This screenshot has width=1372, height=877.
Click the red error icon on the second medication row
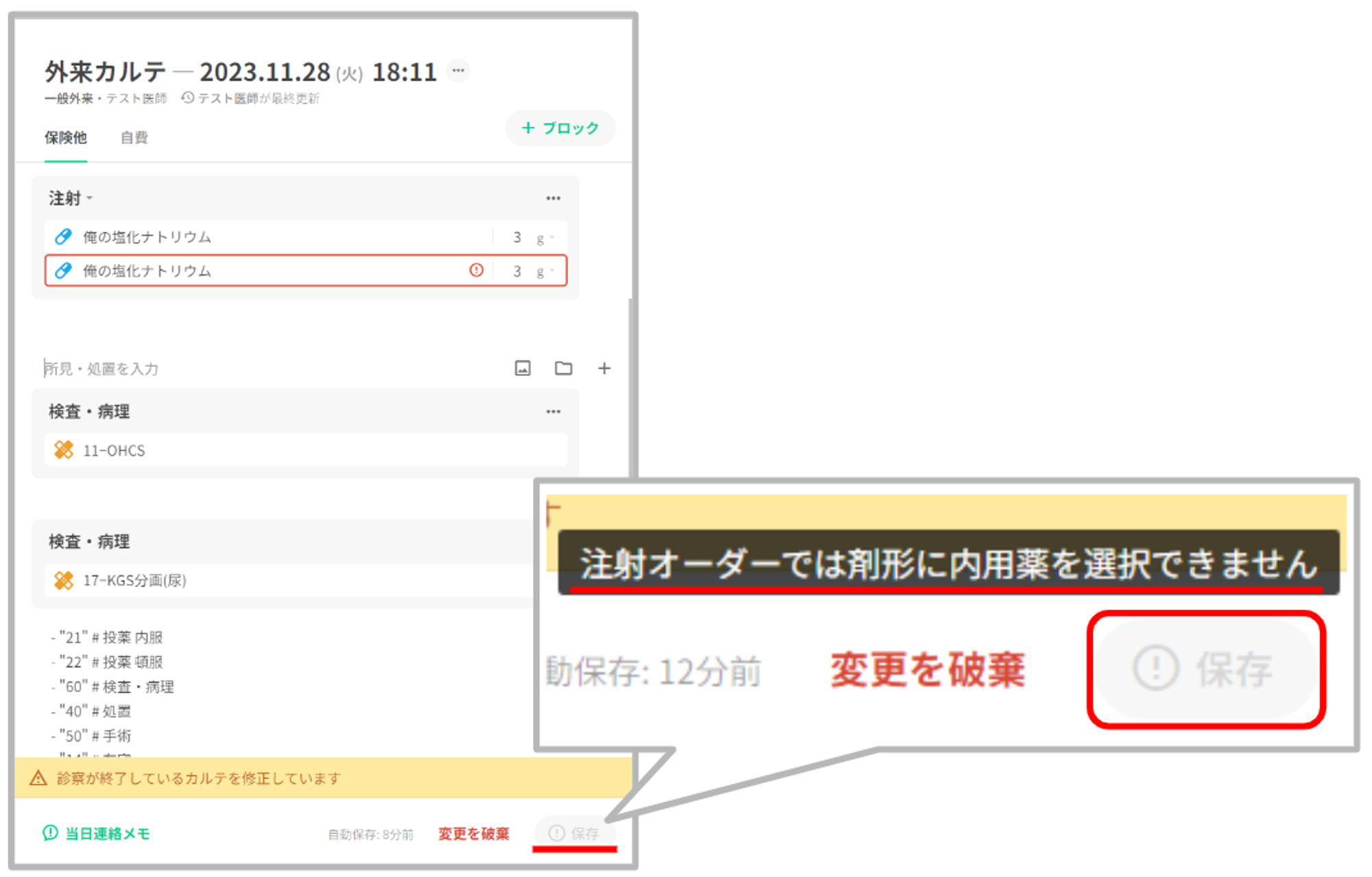(x=476, y=270)
